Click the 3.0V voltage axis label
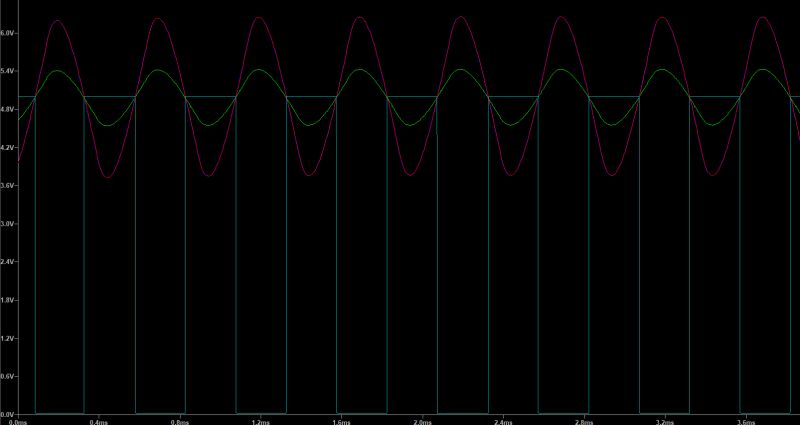The height and width of the screenshot is (425, 800). coord(8,224)
